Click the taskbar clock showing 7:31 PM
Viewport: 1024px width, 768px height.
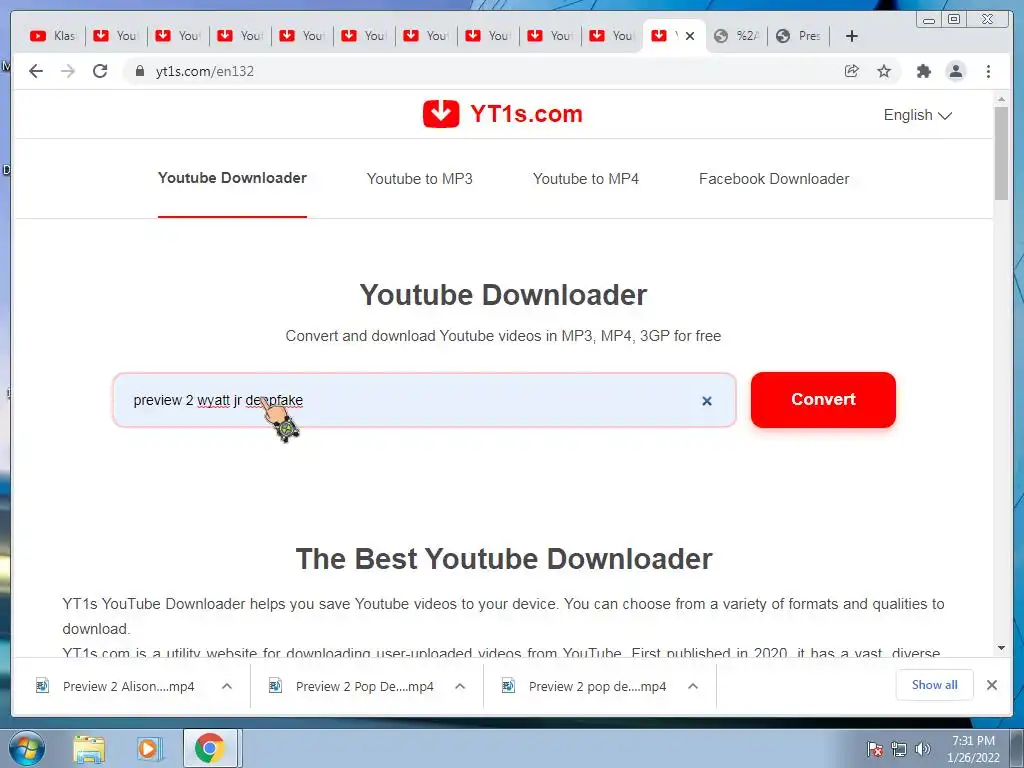coord(973,749)
